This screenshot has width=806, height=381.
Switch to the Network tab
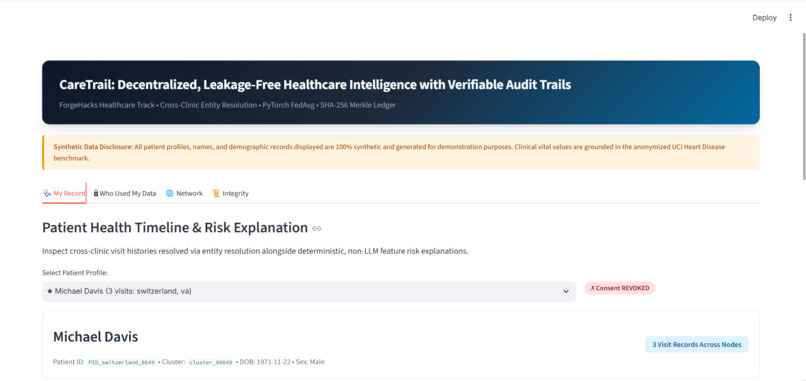point(184,193)
